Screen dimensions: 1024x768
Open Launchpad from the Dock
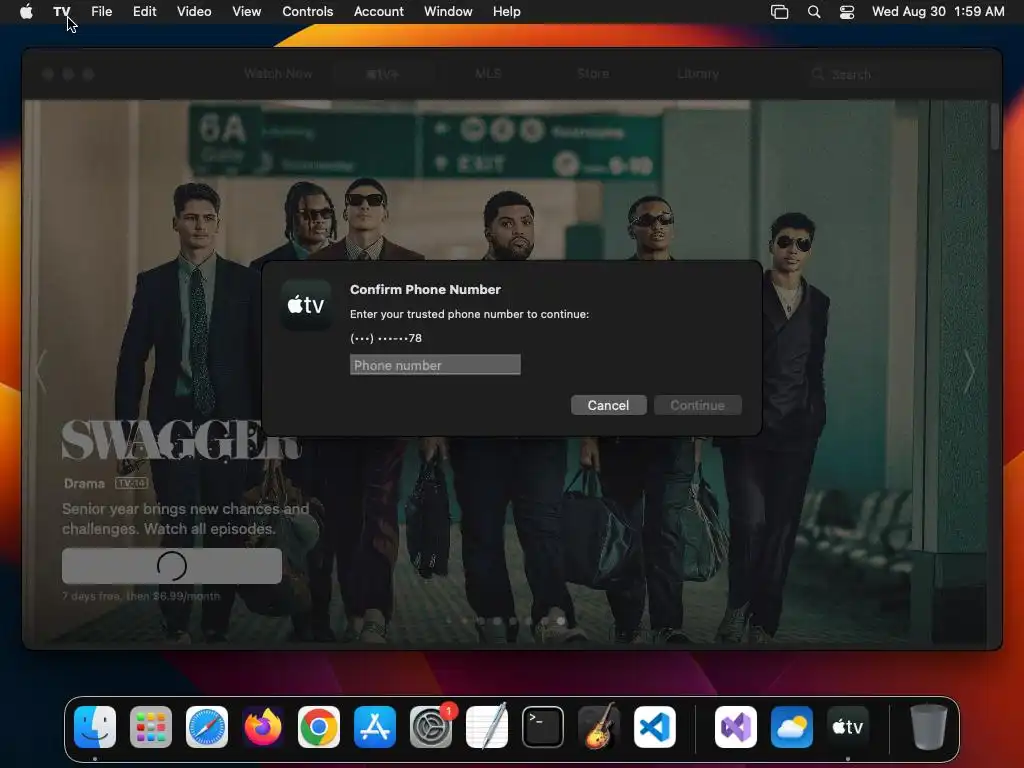coord(151,727)
